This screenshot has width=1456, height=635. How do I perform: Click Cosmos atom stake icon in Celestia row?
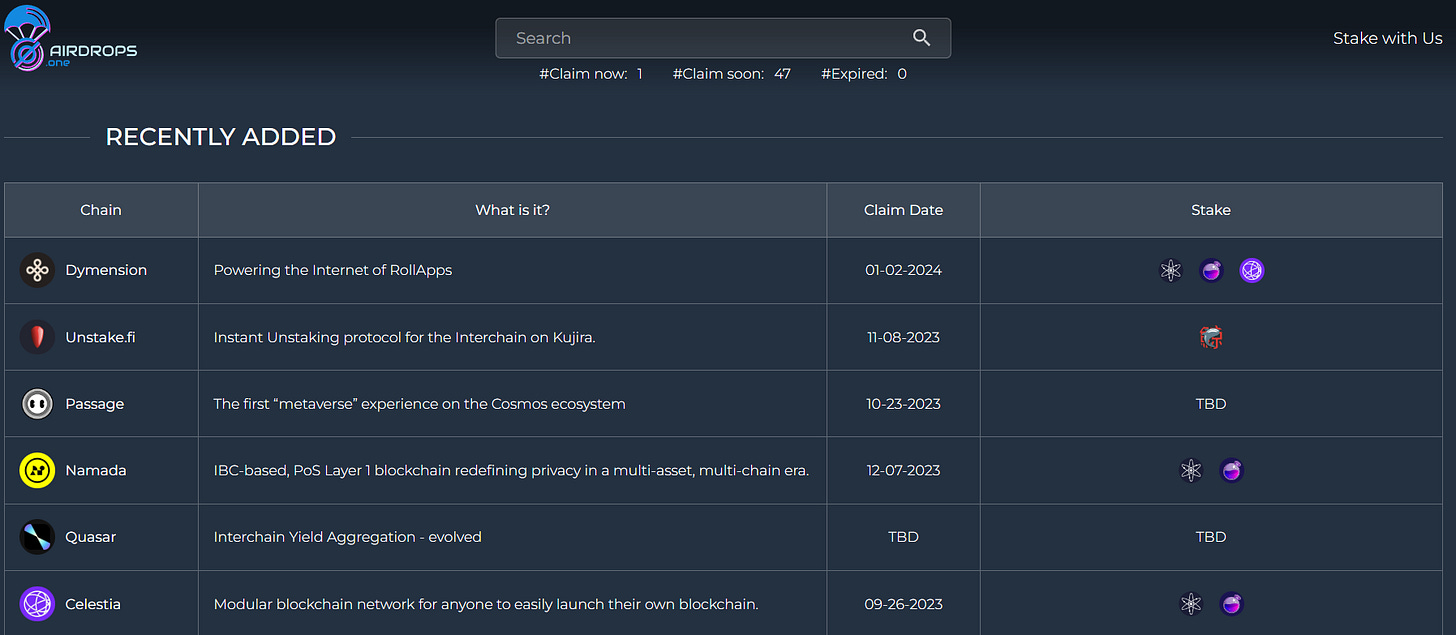pos(1191,604)
